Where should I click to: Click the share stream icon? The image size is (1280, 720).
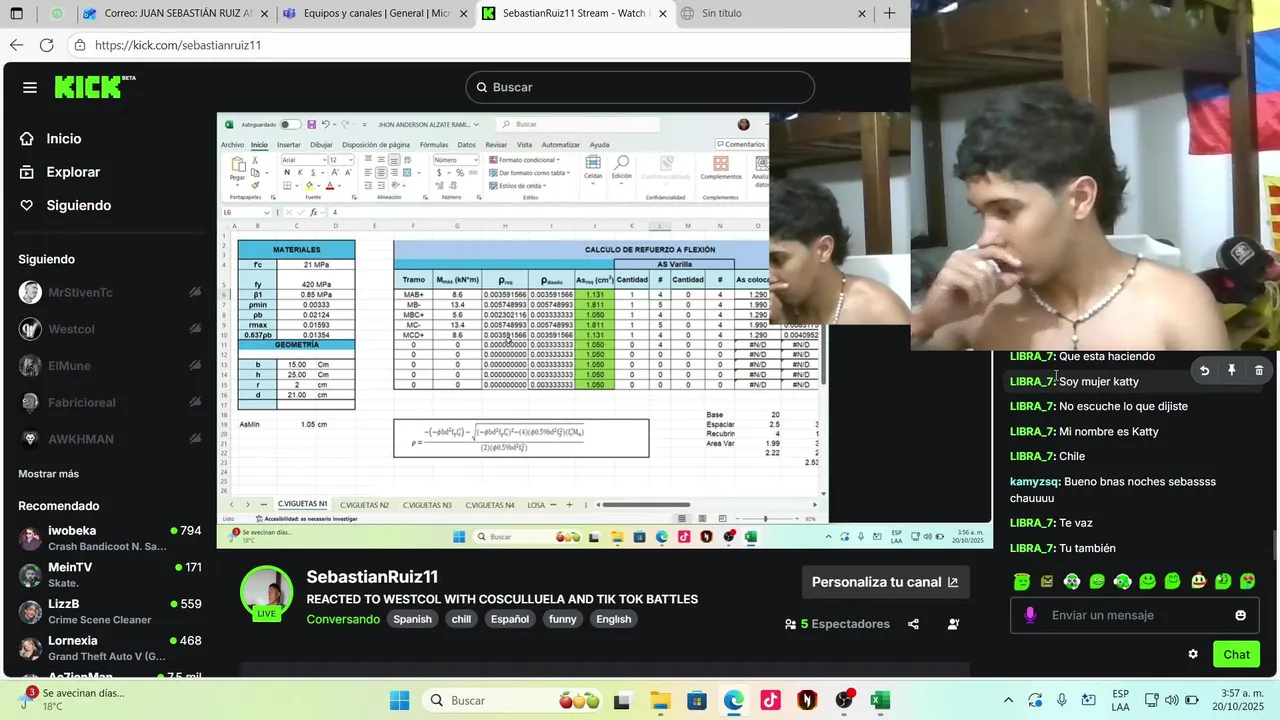tap(913, 624)
